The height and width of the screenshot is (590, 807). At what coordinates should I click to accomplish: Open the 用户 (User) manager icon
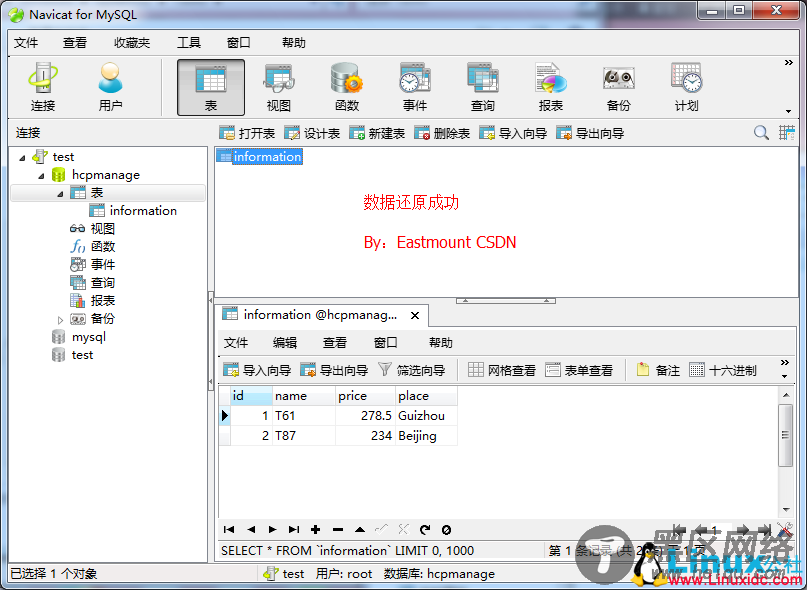110,87
